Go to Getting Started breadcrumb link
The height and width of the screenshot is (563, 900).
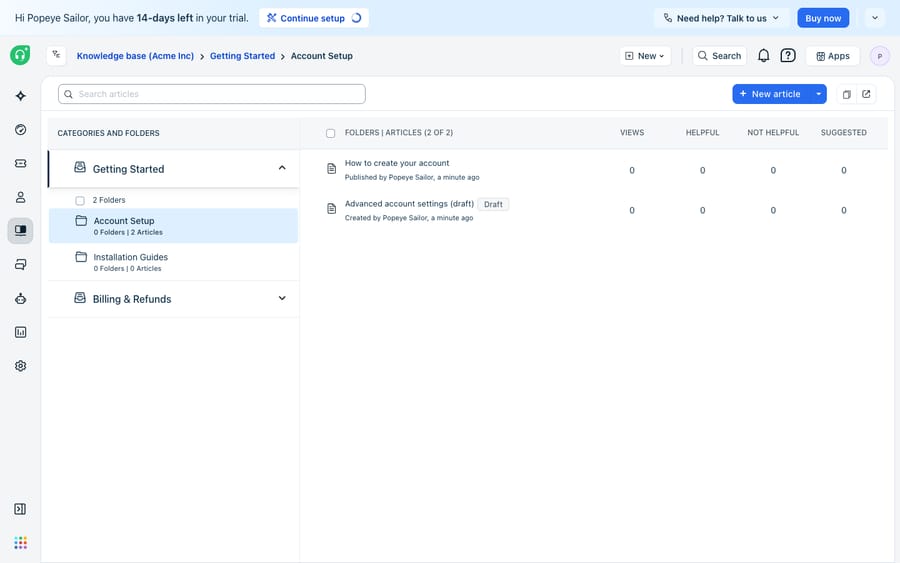pyautogui.click(x=242, y=56)
